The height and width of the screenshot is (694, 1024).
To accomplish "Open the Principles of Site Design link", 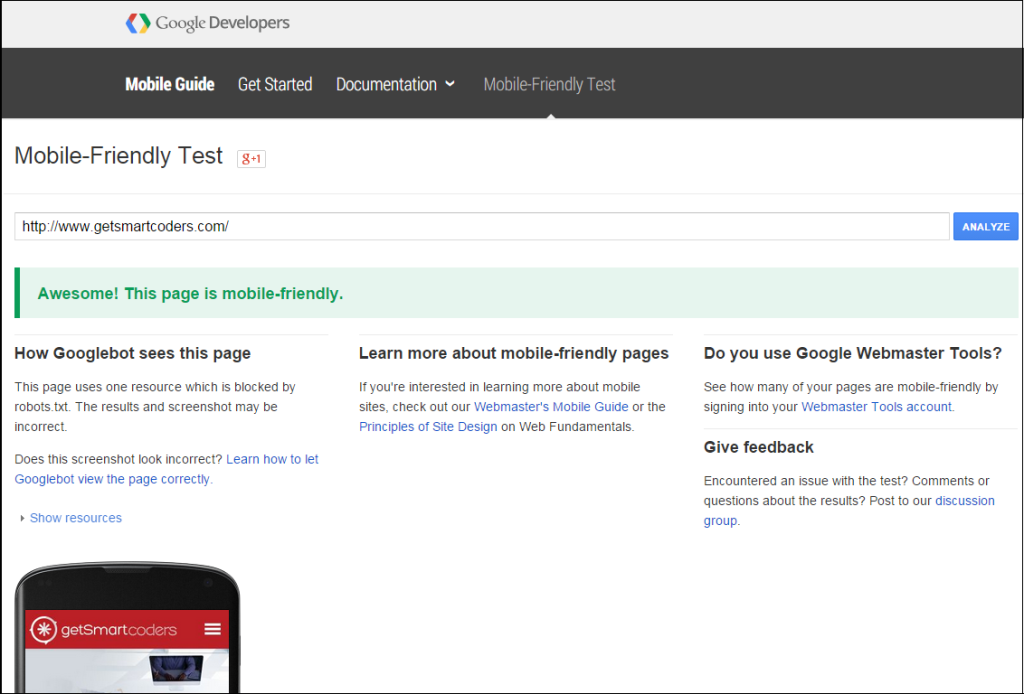I will point(428,426).
